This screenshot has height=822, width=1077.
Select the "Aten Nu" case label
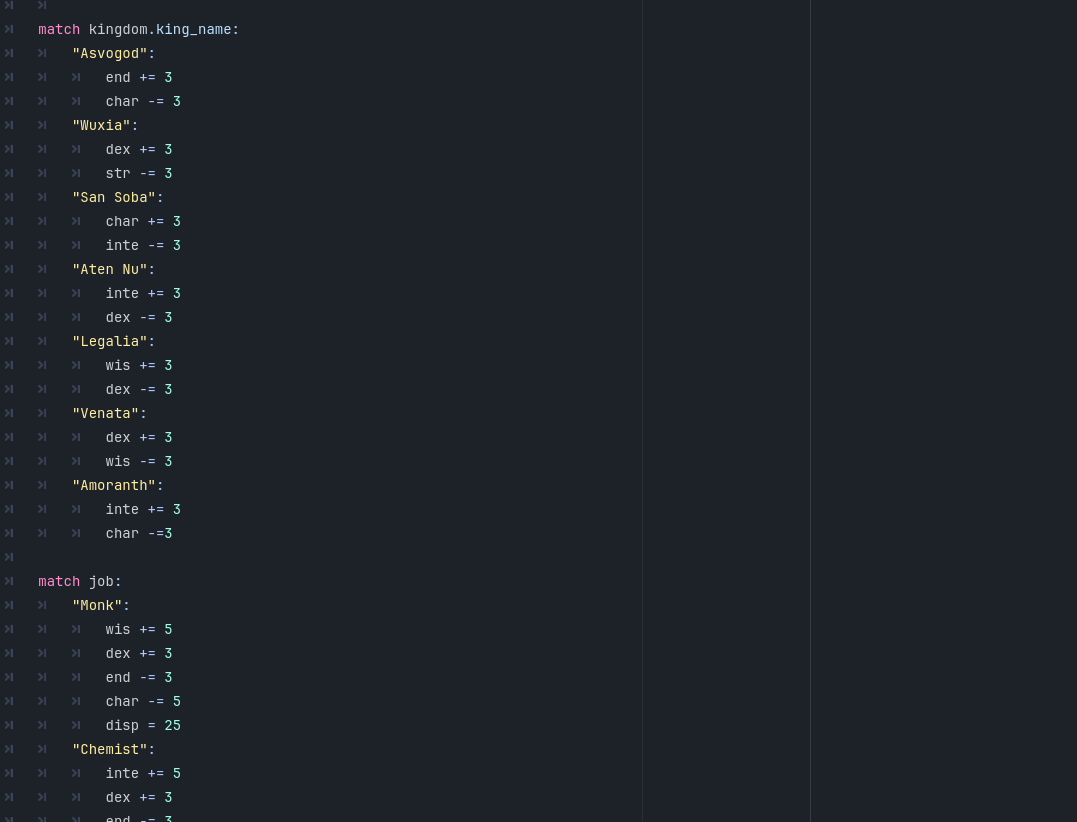pyautogui.click(x=110, y=270)
